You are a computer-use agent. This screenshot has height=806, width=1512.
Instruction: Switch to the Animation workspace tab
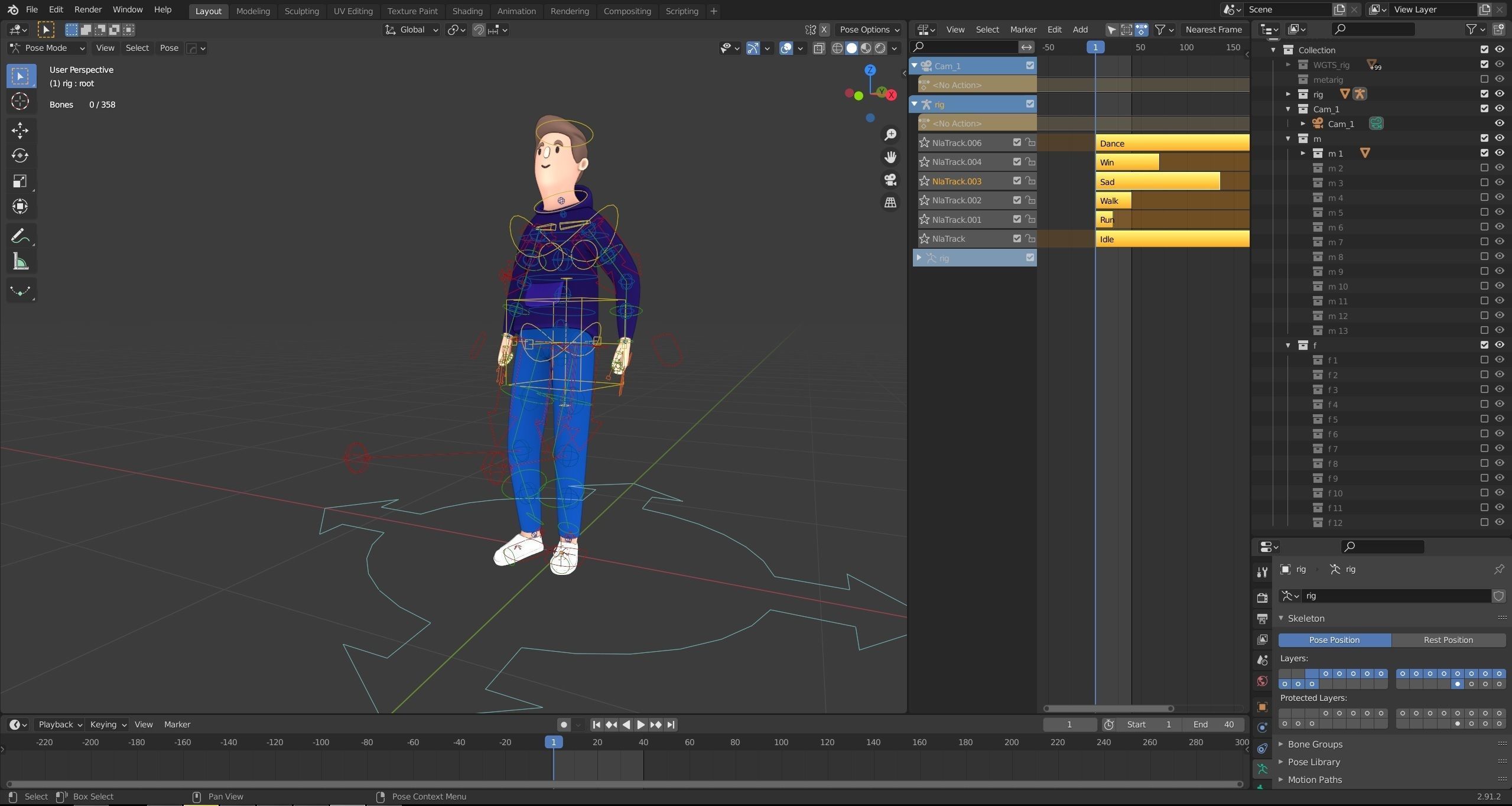[x=516, y=11]
